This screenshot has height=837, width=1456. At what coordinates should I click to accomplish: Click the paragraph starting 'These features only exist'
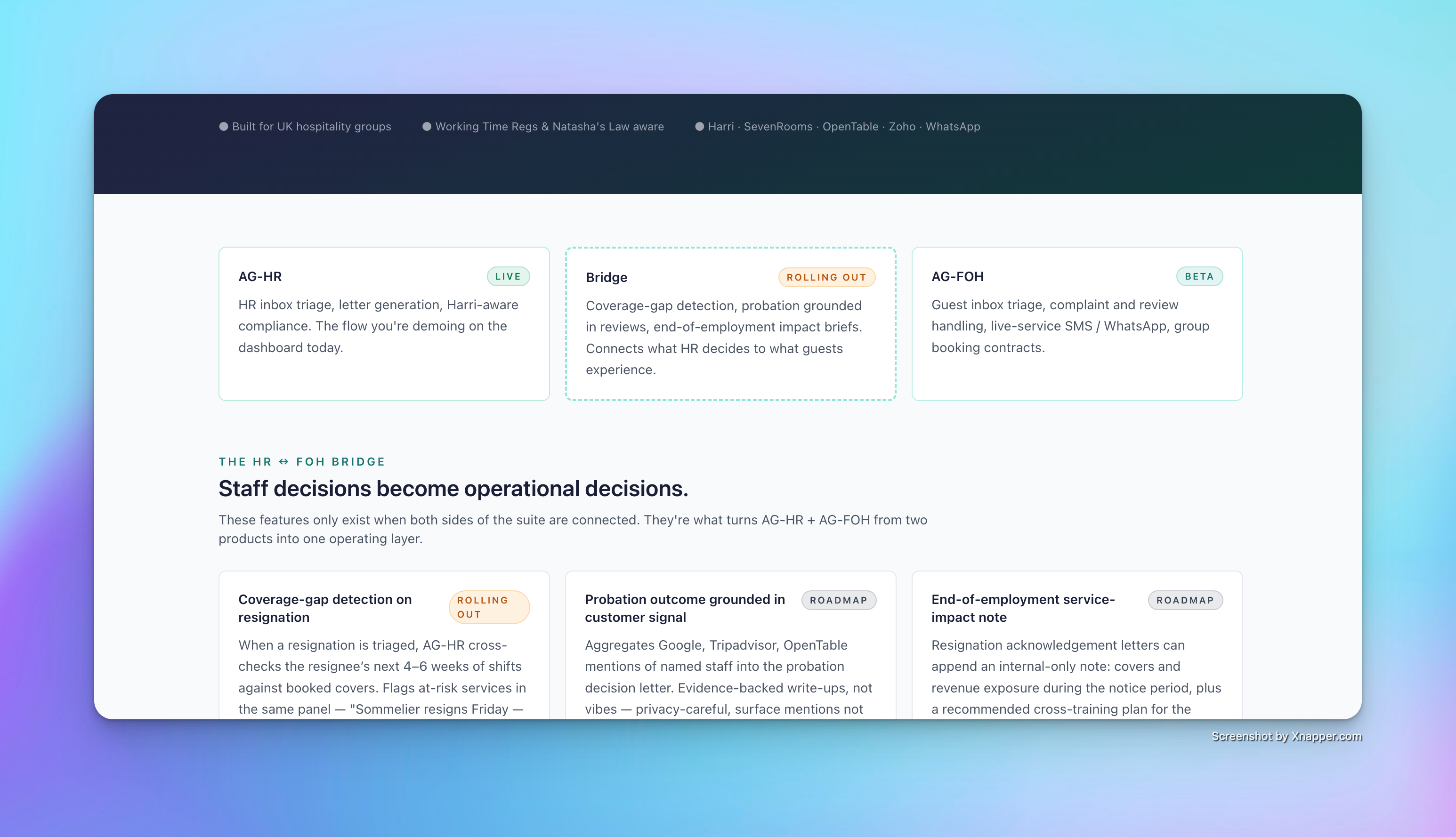point(573,529)
